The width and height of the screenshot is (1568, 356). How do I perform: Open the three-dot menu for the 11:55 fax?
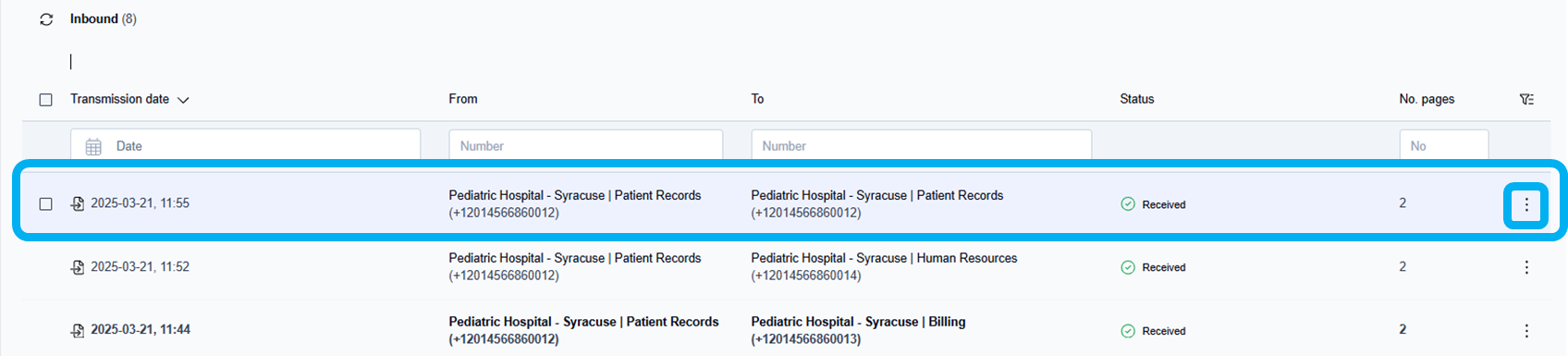pos(1526,204)
